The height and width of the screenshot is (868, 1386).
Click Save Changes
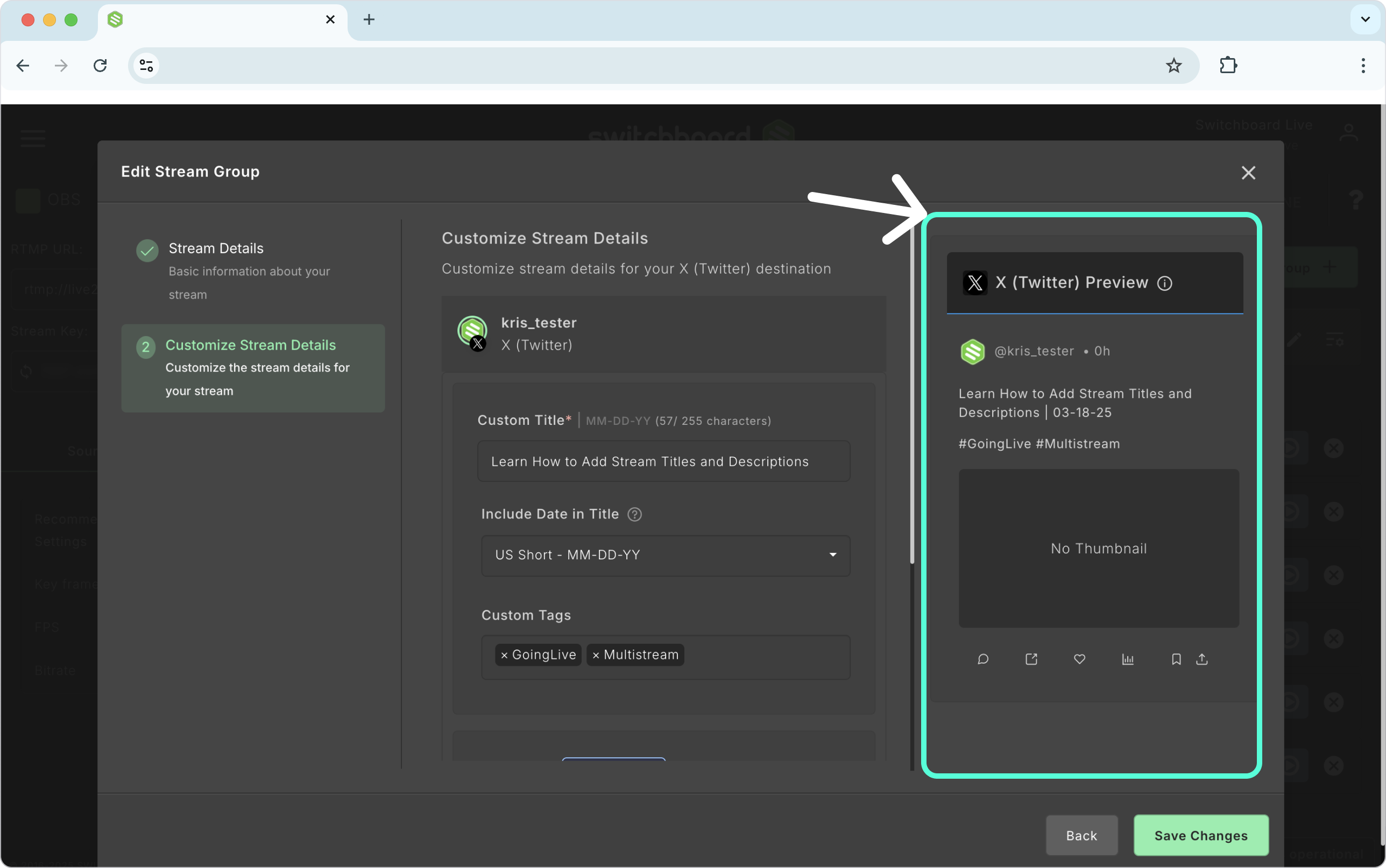(1201, 835)
